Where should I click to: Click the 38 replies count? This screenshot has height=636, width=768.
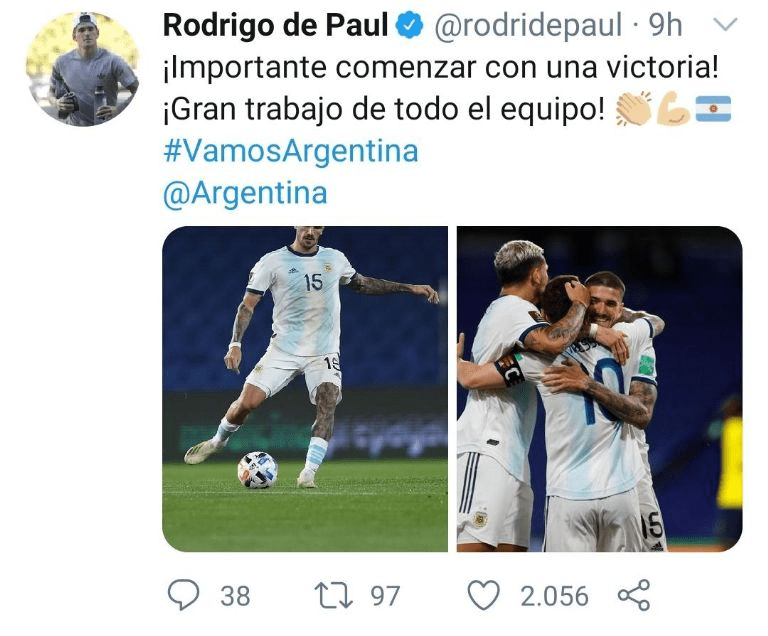click(x=235, y=596)
